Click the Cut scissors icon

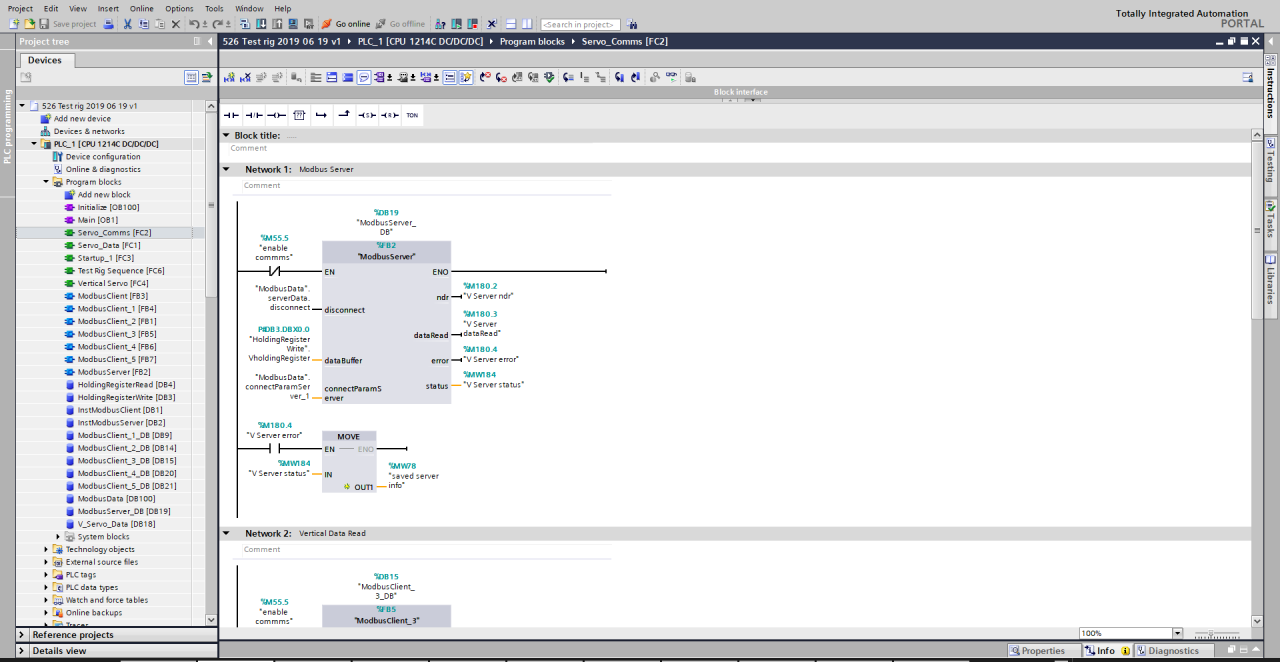(129, 24)
